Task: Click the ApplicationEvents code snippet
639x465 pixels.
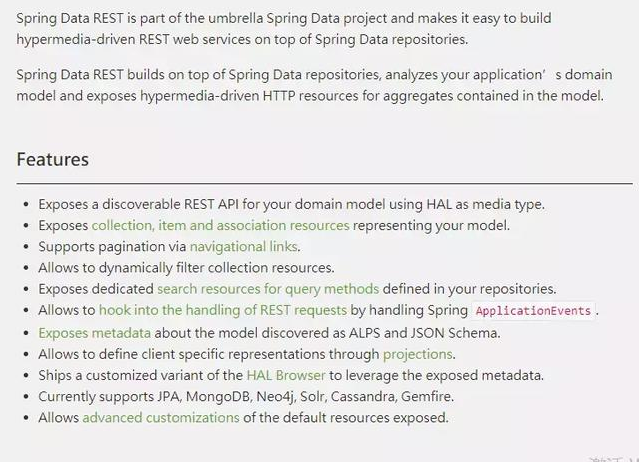Action: click(533, 311)
